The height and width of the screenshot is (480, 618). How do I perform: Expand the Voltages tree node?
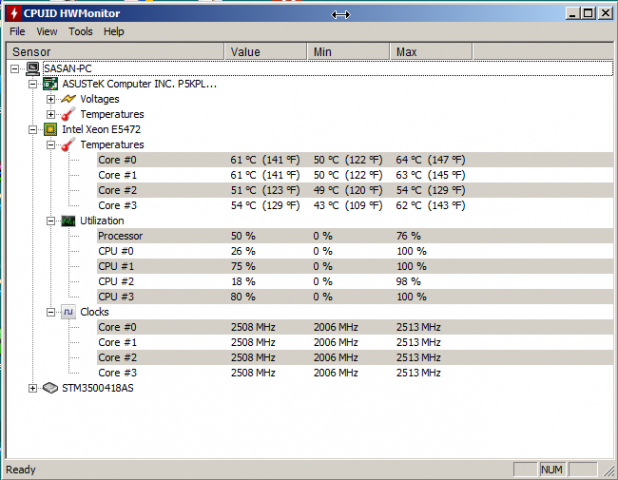(x=51, y=99)
